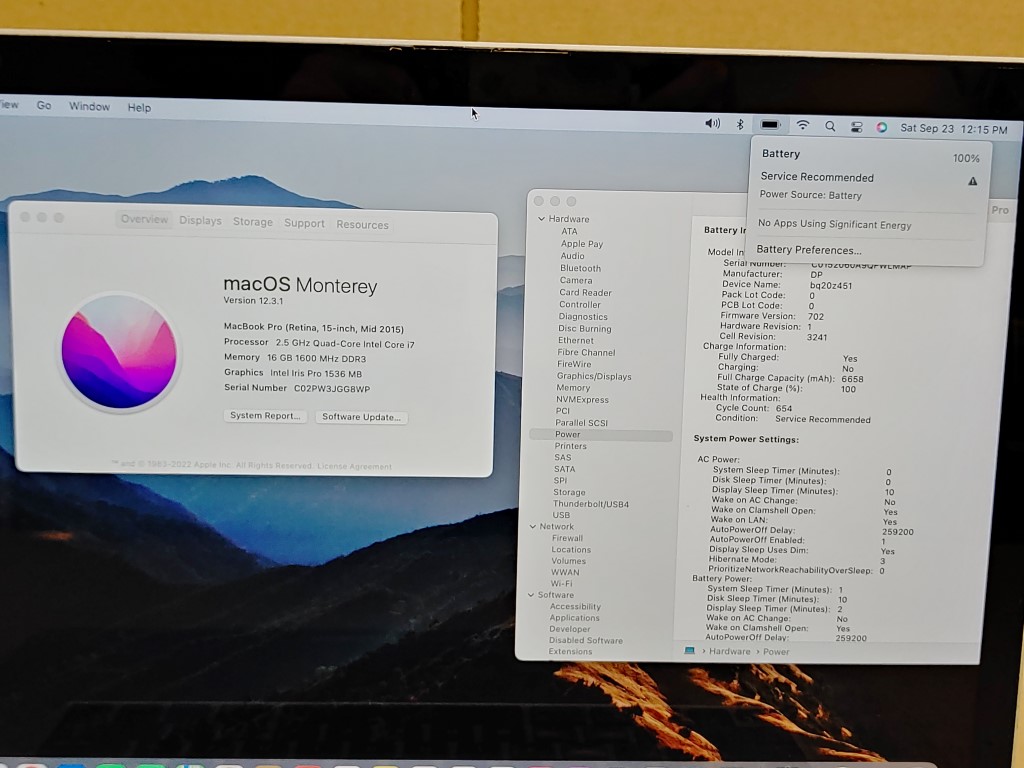Select Fibre Channel in sidebar
The height and width of the screenshot is (768, 1024).
click(x=586, y=352)
